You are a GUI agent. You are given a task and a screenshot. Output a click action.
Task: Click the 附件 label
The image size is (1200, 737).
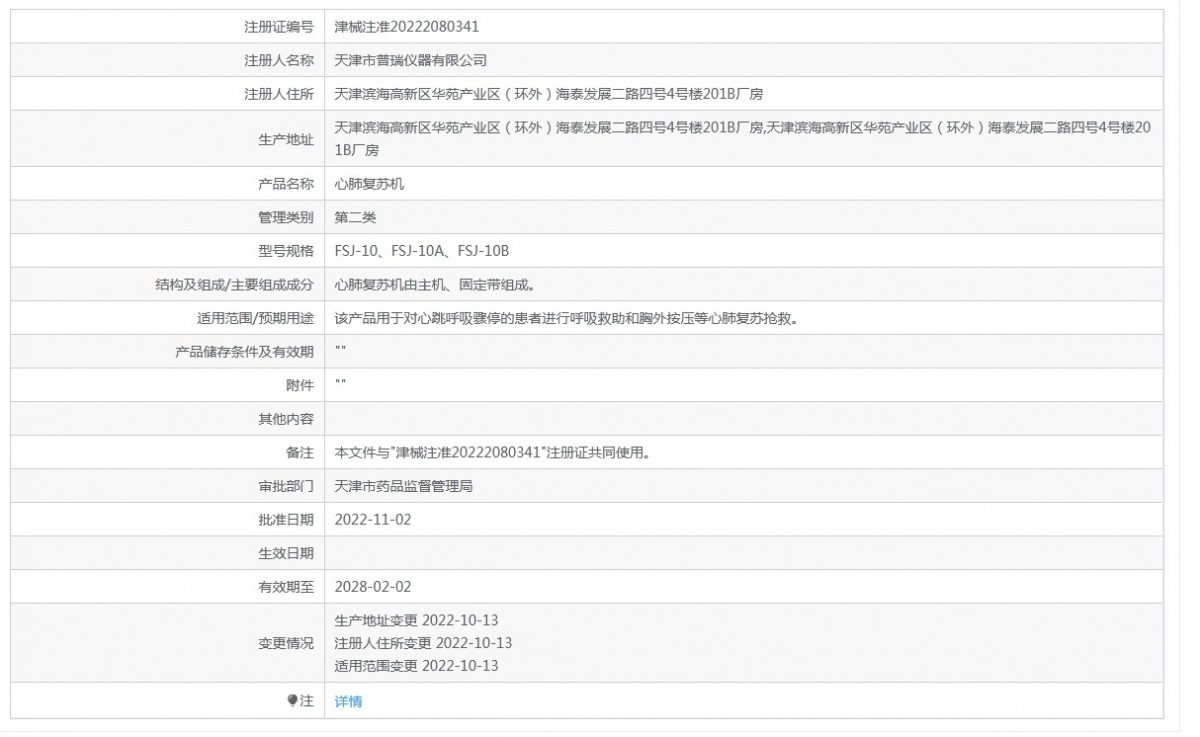(x=300, y=385)
